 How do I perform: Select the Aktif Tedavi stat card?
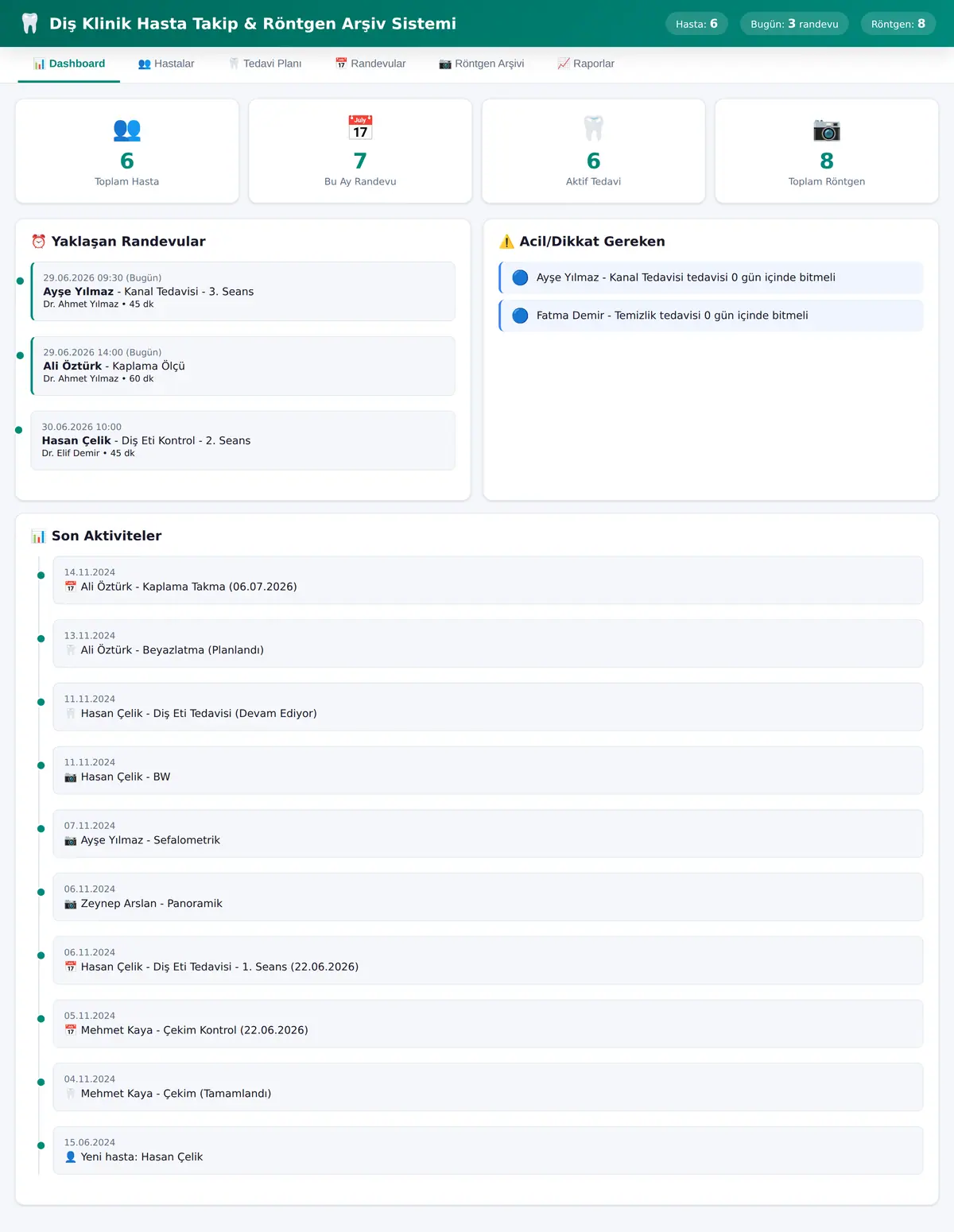pyautogui.click(x=594, y=151)
